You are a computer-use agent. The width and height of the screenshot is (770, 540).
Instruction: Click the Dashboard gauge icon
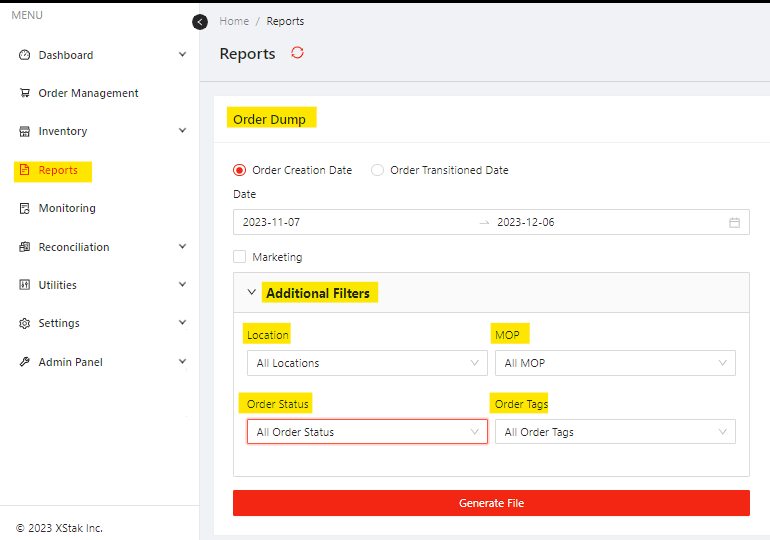coord(25,55)
